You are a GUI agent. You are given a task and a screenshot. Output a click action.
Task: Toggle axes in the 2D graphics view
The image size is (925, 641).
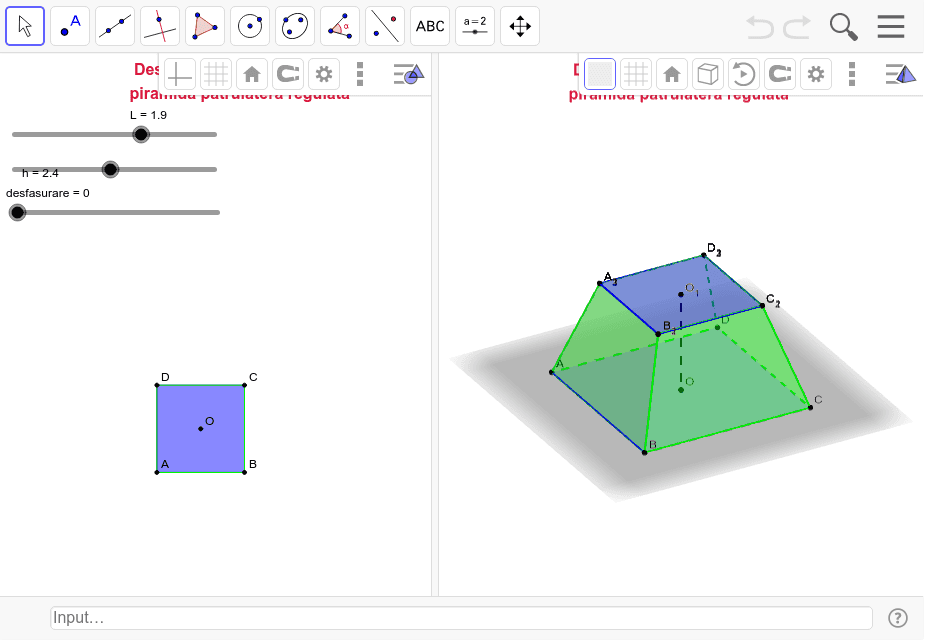180,74
